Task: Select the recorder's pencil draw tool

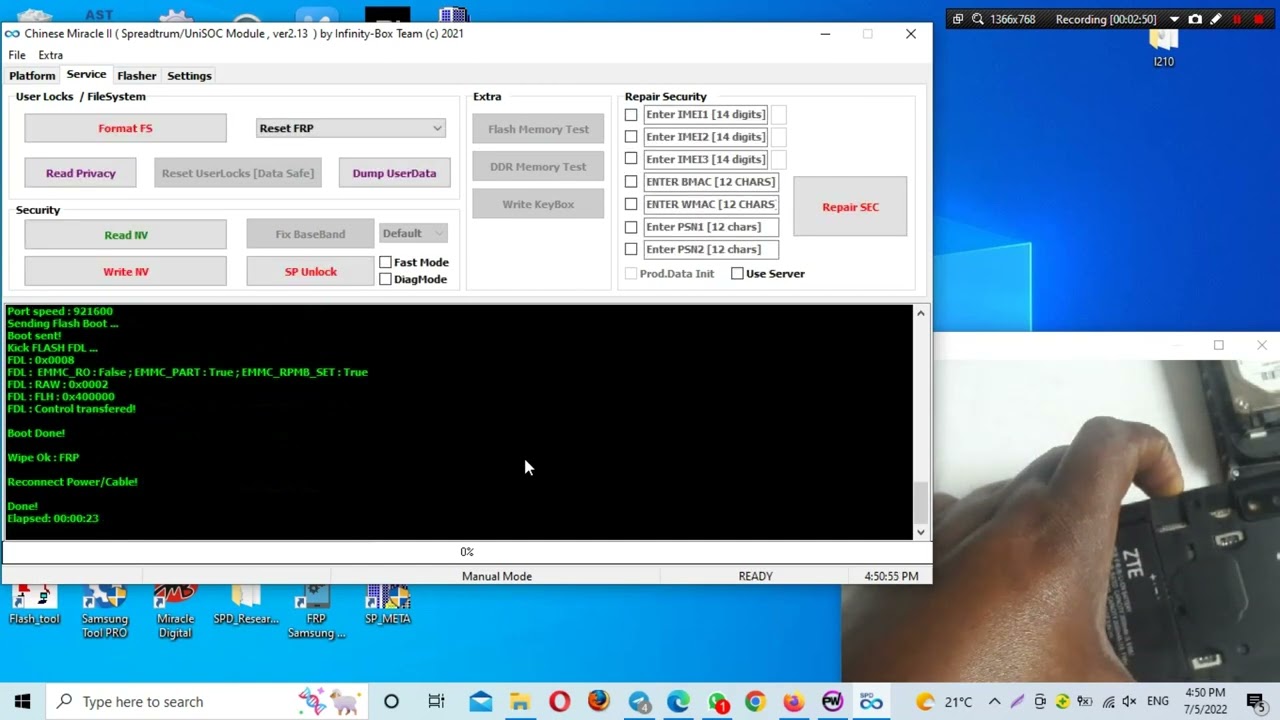Action: (x=1216, y=19)
